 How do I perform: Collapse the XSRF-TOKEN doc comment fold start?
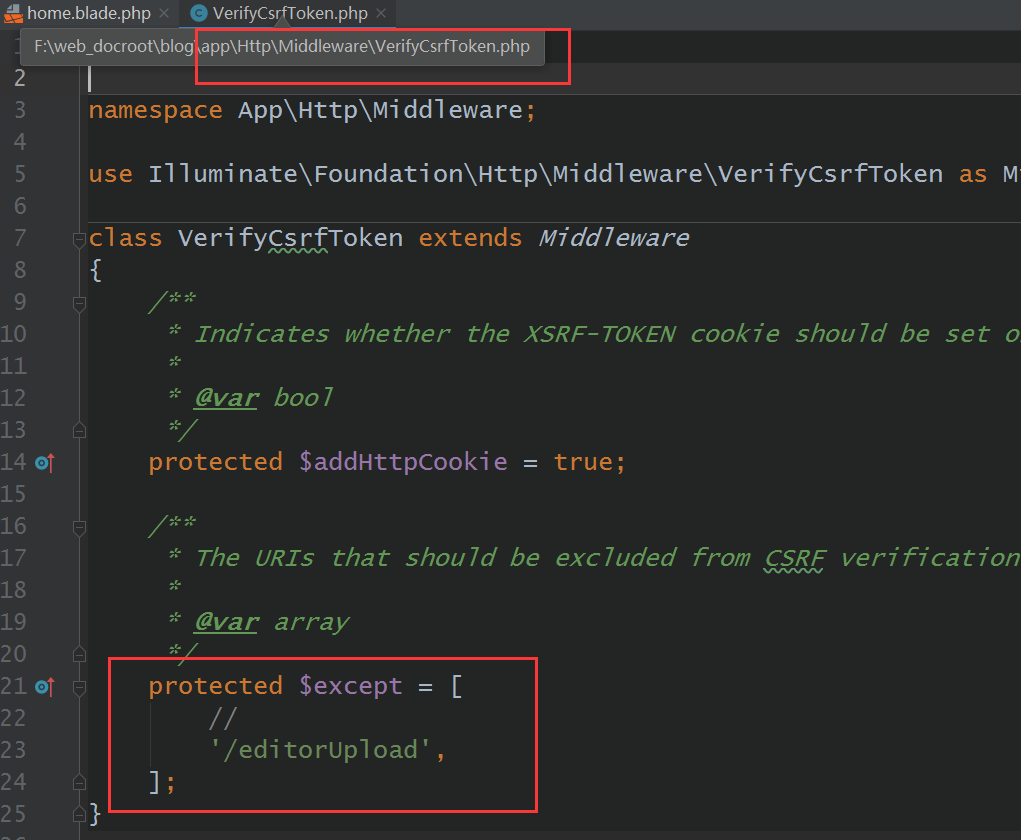pyautogui.click(x=79, y=303)
